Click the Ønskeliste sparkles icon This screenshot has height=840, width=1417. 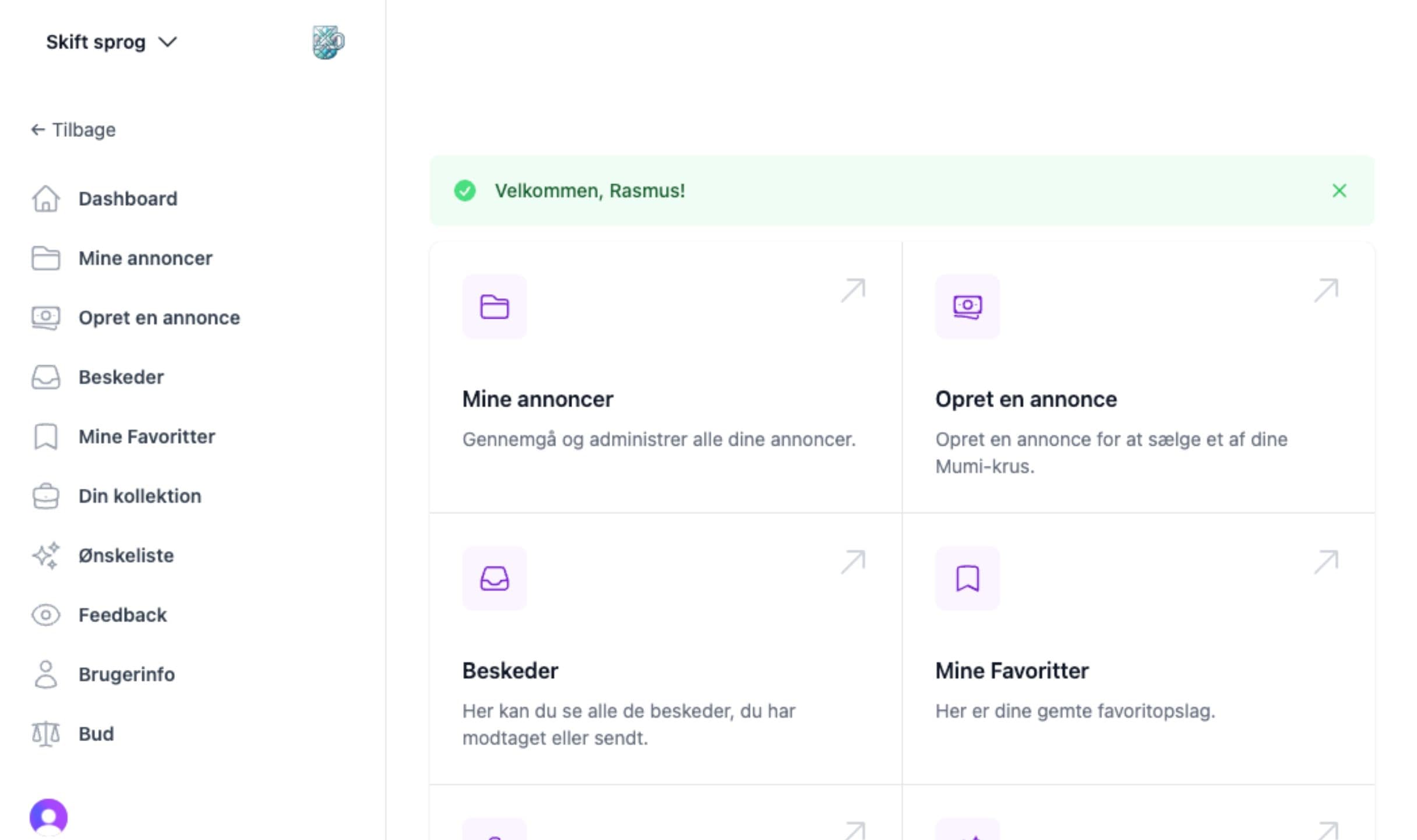pyautogui.click(x=45, y=556)
